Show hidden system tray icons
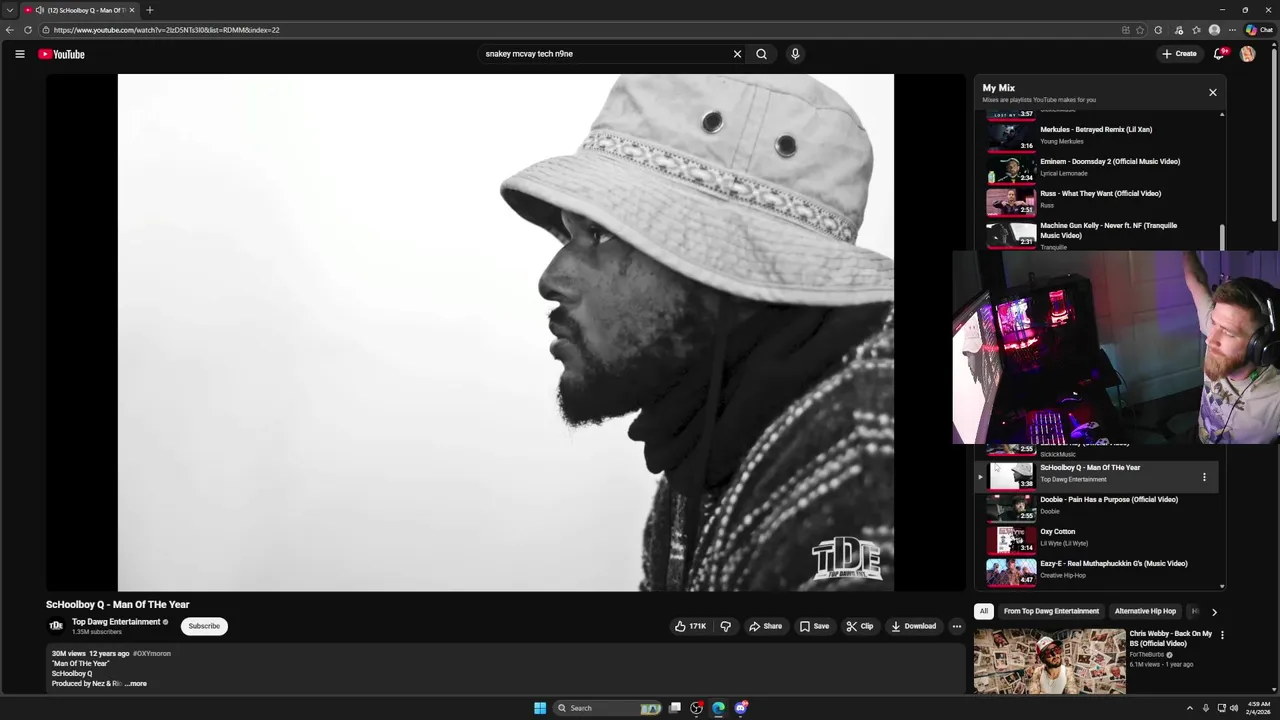1280x720 pixels. 1189,708
